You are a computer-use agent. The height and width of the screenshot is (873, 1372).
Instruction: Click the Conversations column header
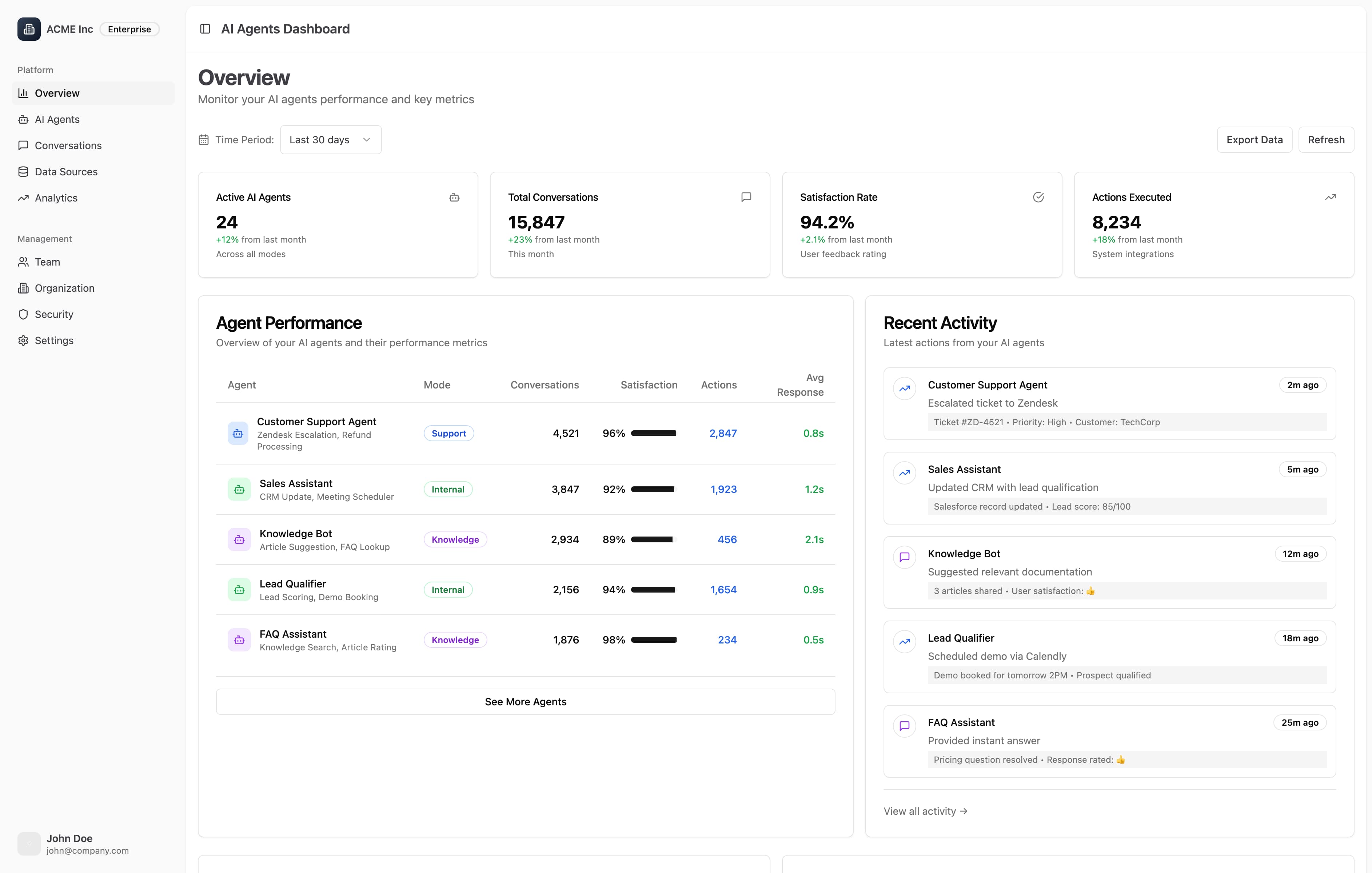point(545,384)
